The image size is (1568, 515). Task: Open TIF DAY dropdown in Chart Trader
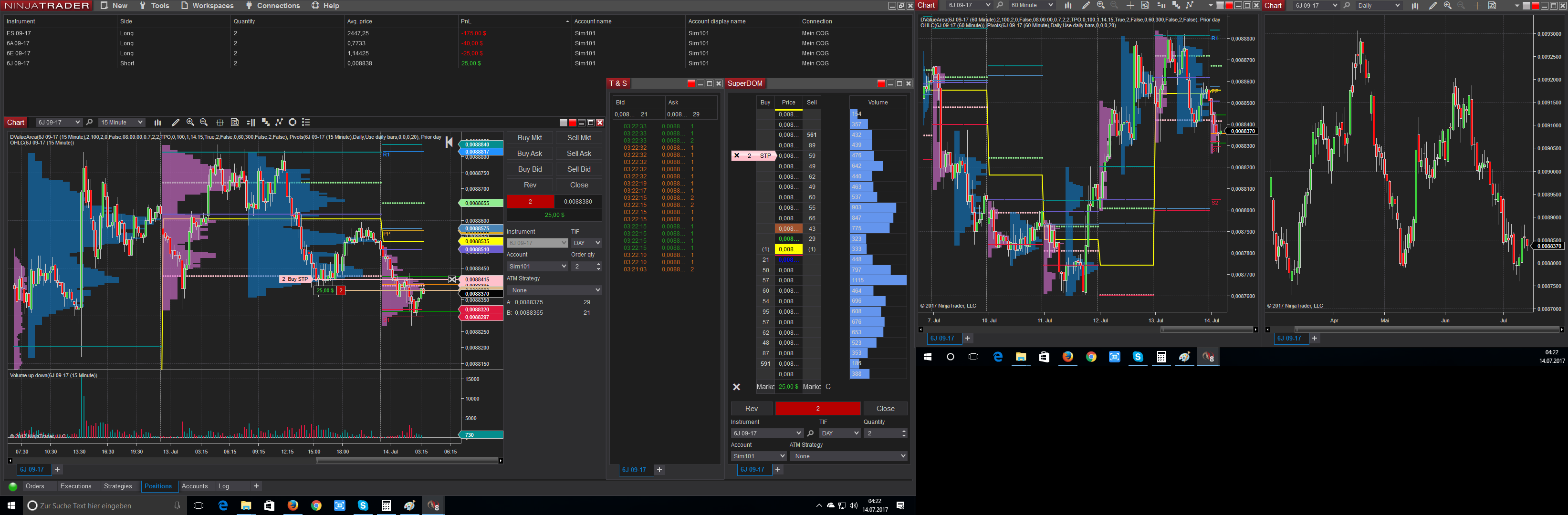[586, 243]
